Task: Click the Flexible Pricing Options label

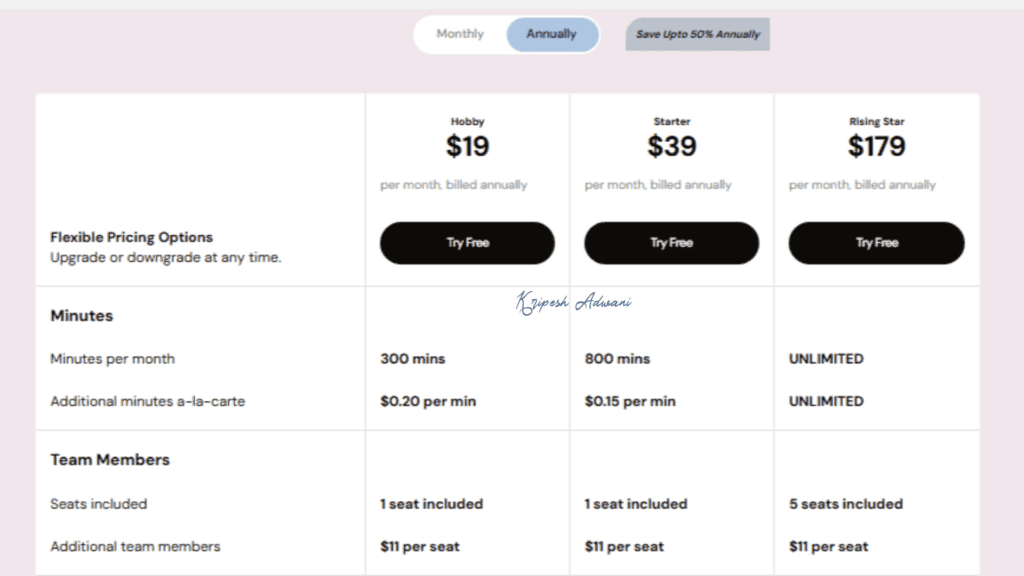Action: [x=131, y=237]
